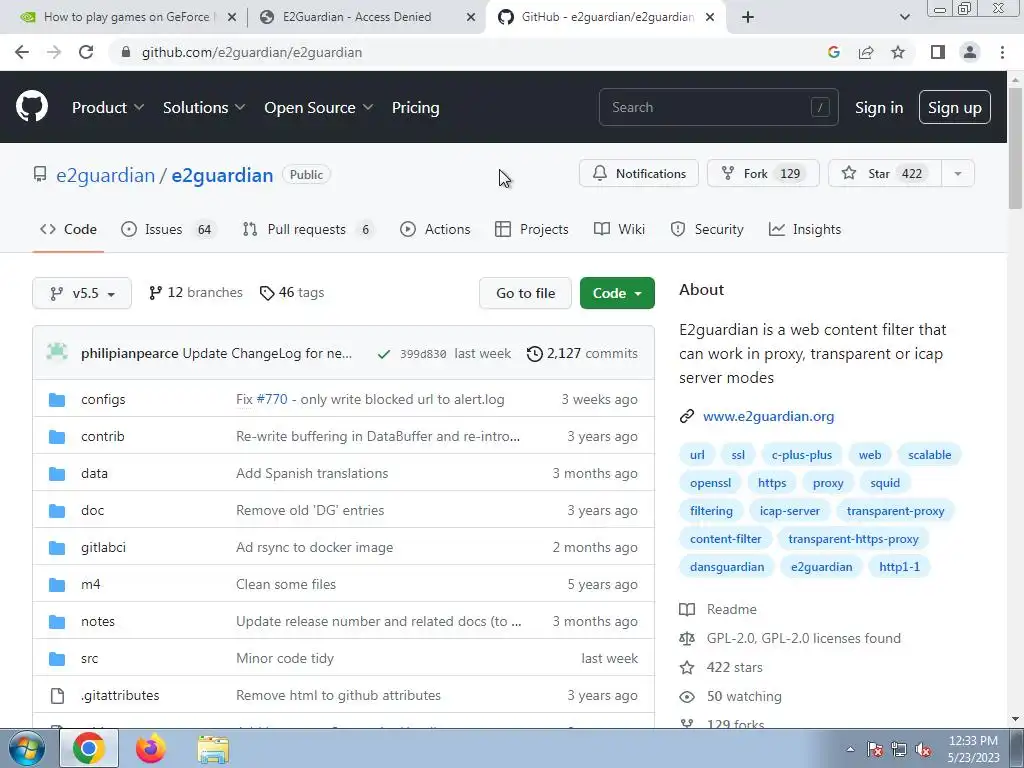Expand the Solutions menu
Viewport: 1024px width, 768px height.
point(204,108)
